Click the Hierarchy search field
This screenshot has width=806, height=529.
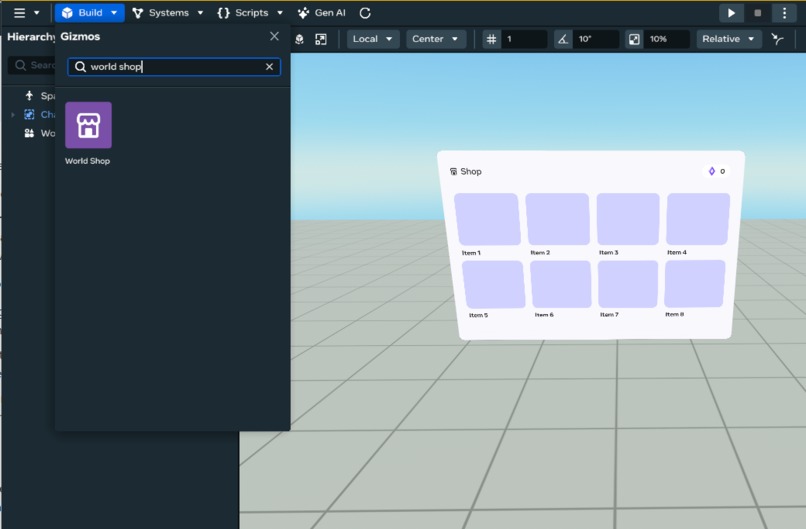point(32,65)
